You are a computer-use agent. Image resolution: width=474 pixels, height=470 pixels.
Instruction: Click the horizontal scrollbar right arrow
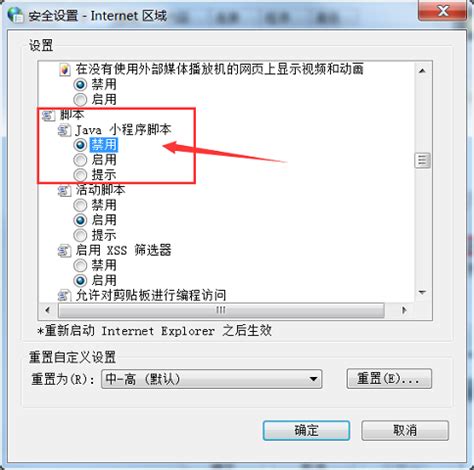click(x=404, y=310)
